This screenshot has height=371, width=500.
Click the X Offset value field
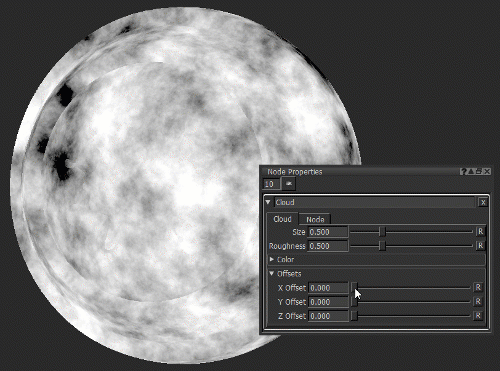point(328,288)
